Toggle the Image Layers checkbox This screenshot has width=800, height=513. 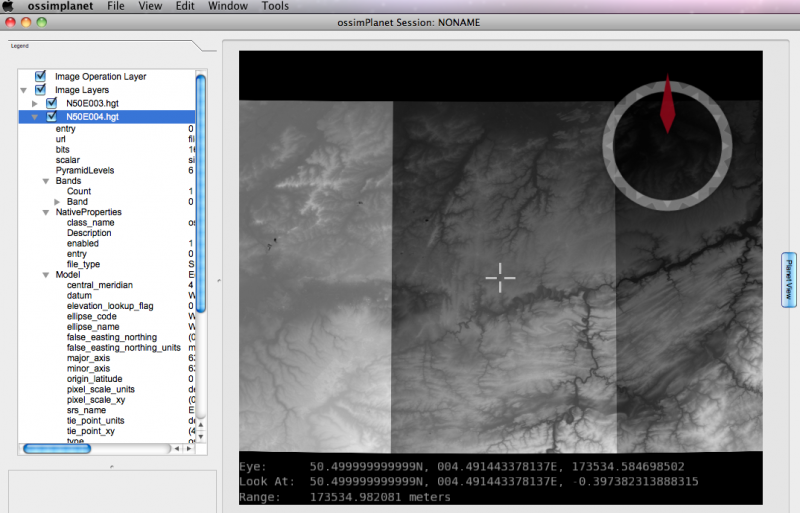click(x=40, y=90)
